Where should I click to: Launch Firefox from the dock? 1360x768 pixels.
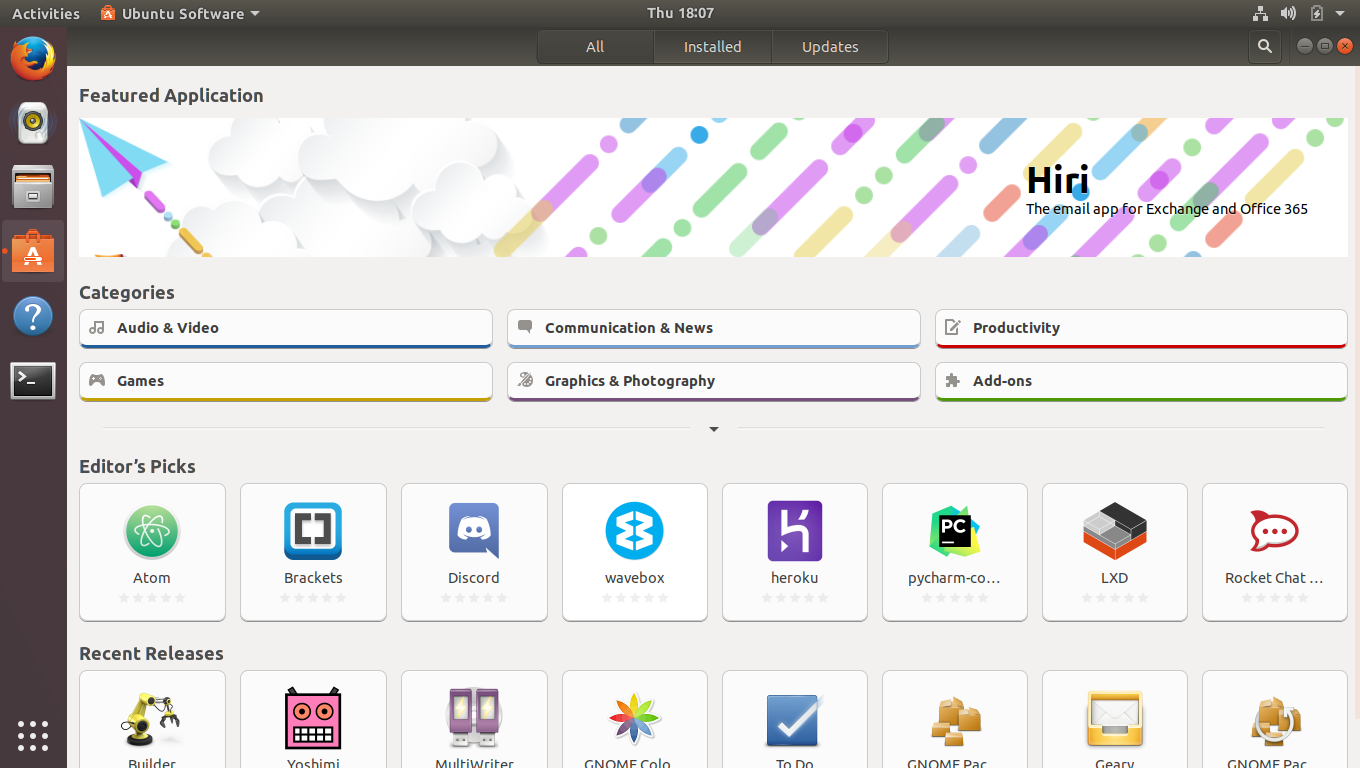click(33, 59)
